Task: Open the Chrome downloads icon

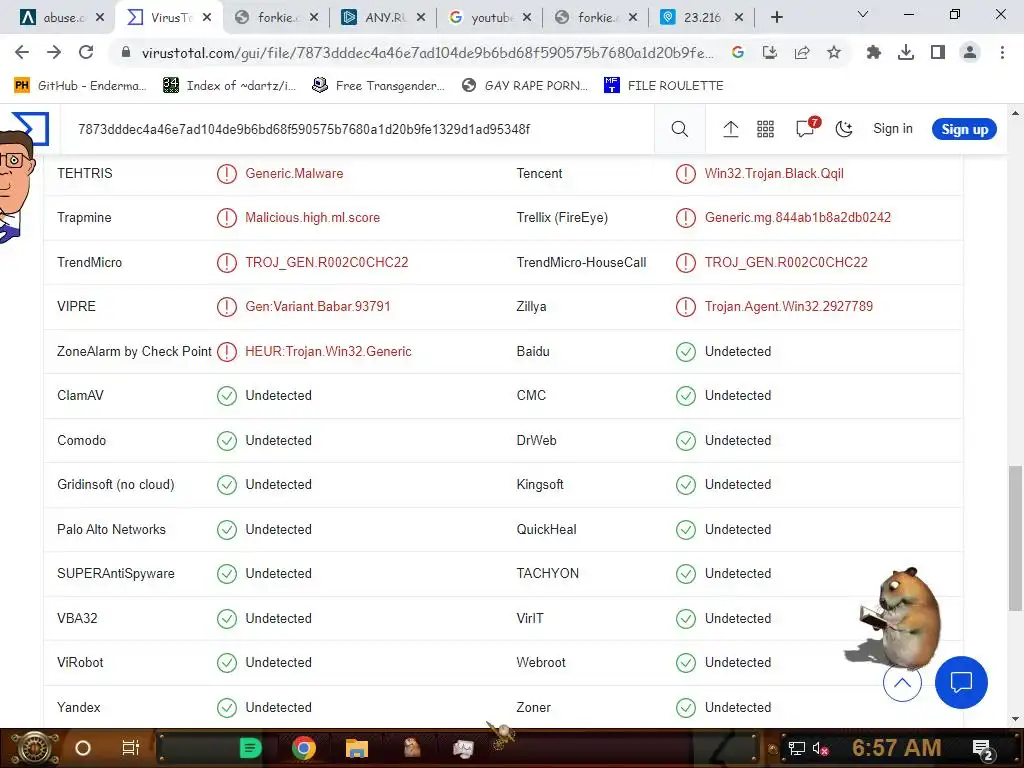Action: (x=906, y=52)
